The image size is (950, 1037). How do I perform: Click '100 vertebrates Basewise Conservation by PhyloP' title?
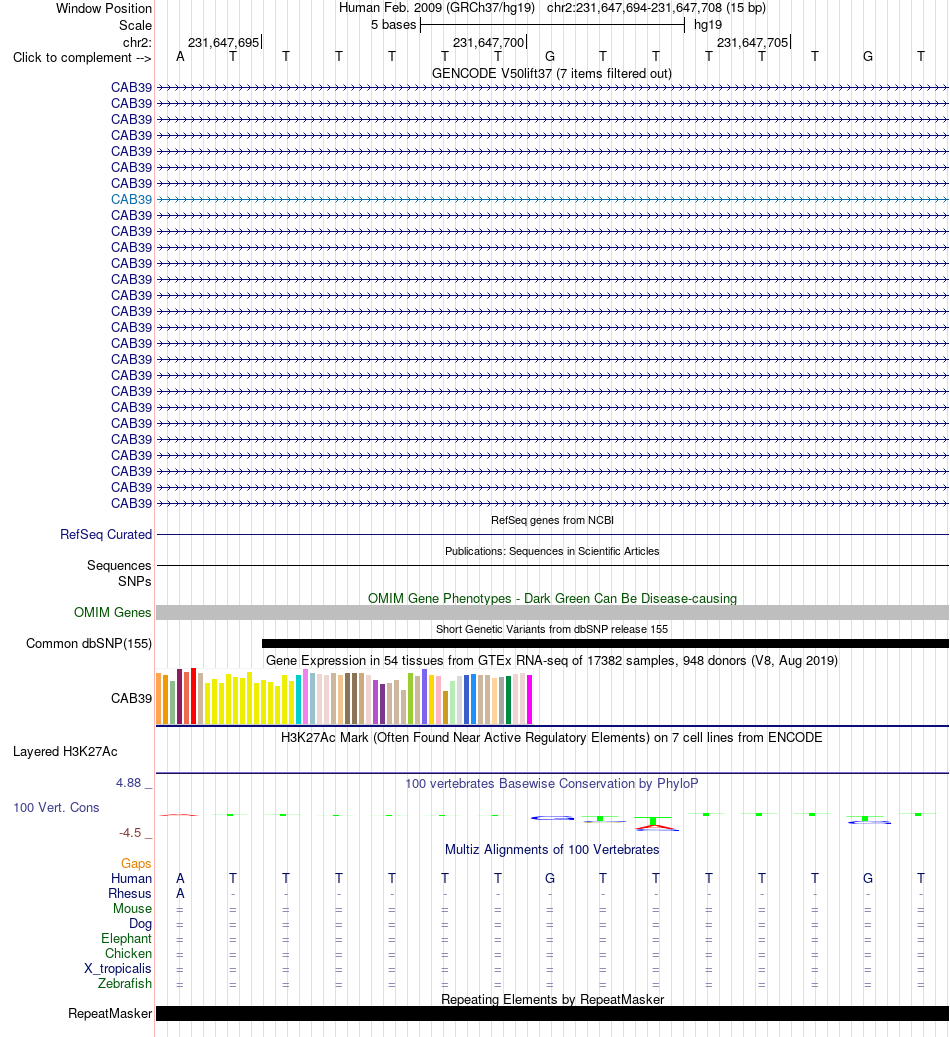552,784
